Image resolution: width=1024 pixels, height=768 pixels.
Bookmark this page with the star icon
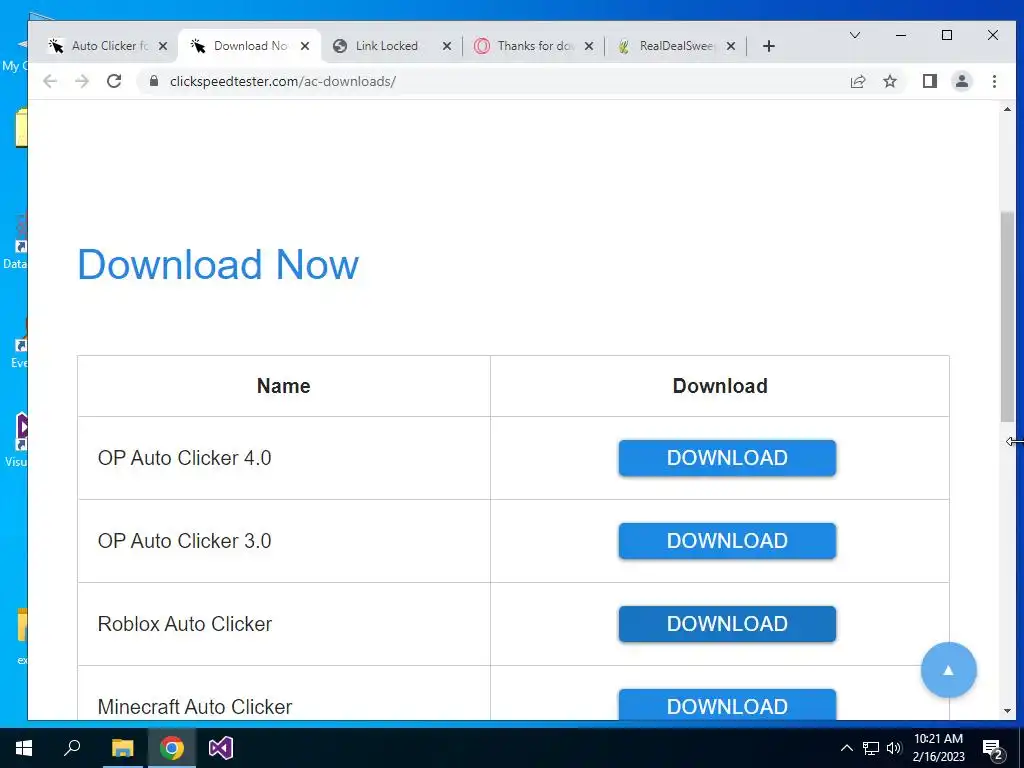[x=889, y=81]
